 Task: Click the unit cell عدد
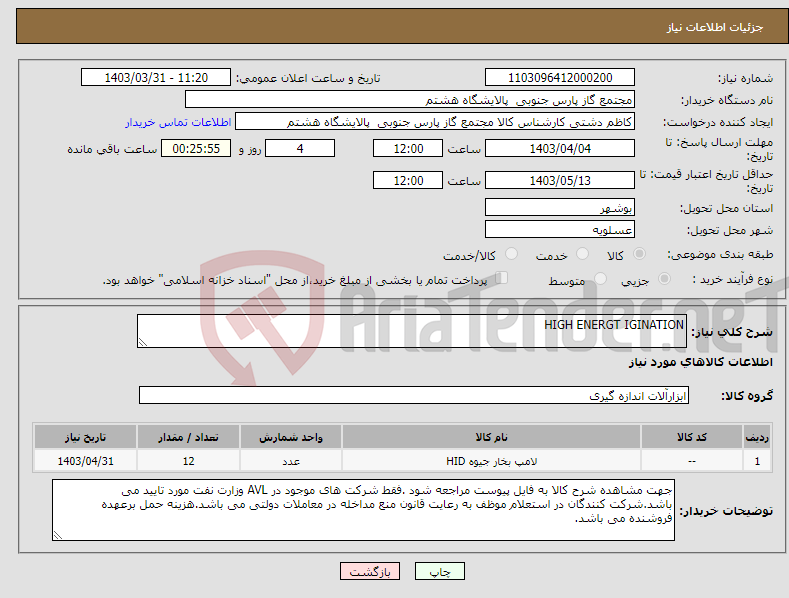tap(291, 461)
